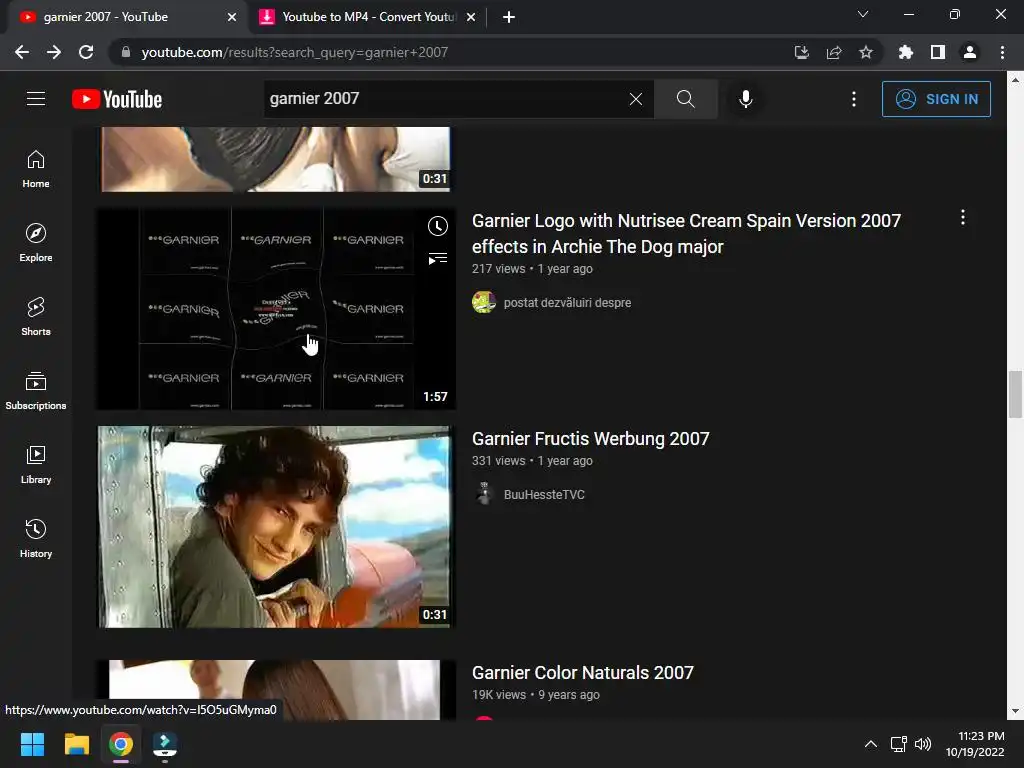Open the Chrome three-dot menu
This screenshot has width=1024, height=768.
tap(1002, 52)
